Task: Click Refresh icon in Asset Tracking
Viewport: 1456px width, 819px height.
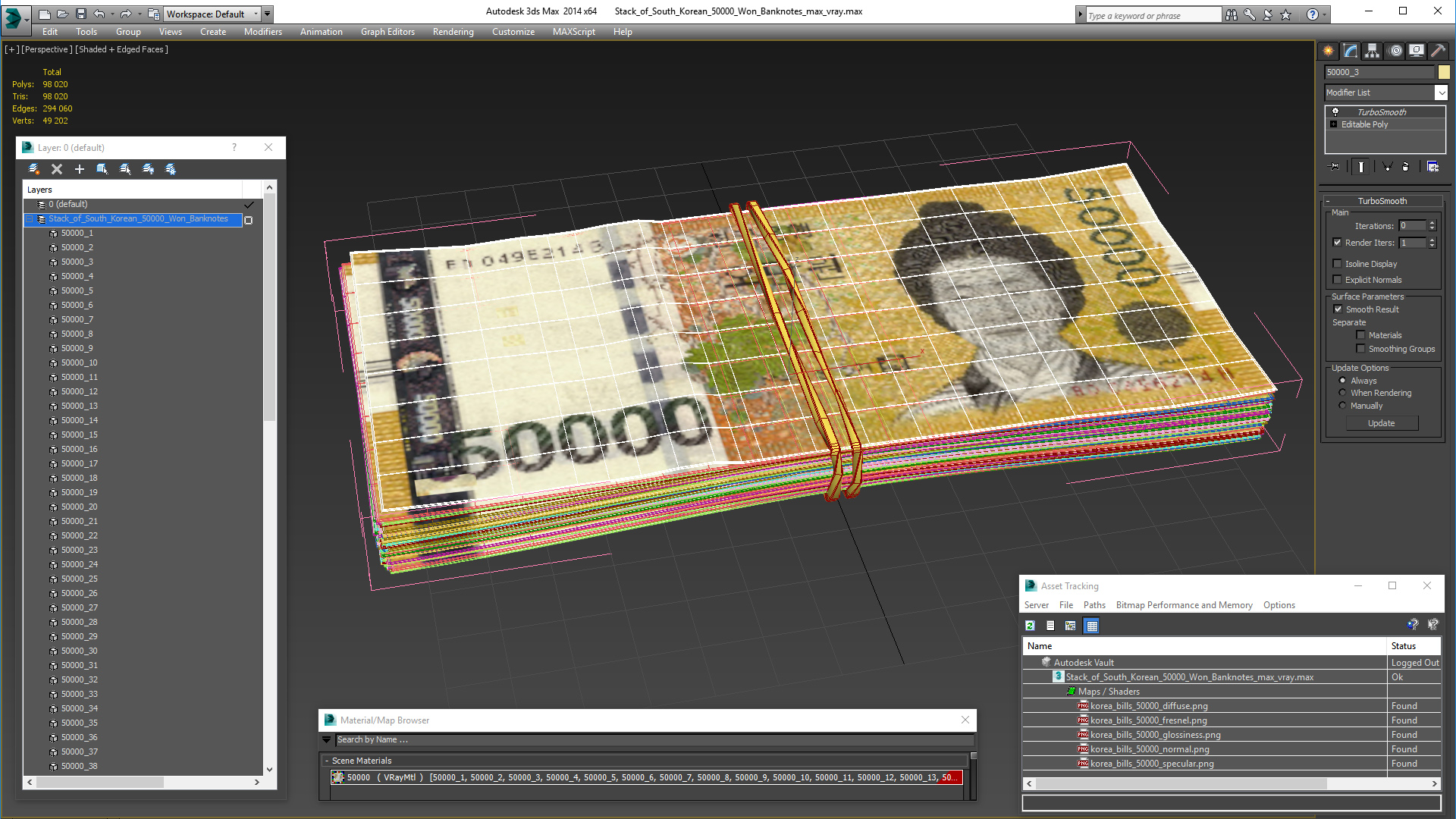Action: coord(1030,626)
